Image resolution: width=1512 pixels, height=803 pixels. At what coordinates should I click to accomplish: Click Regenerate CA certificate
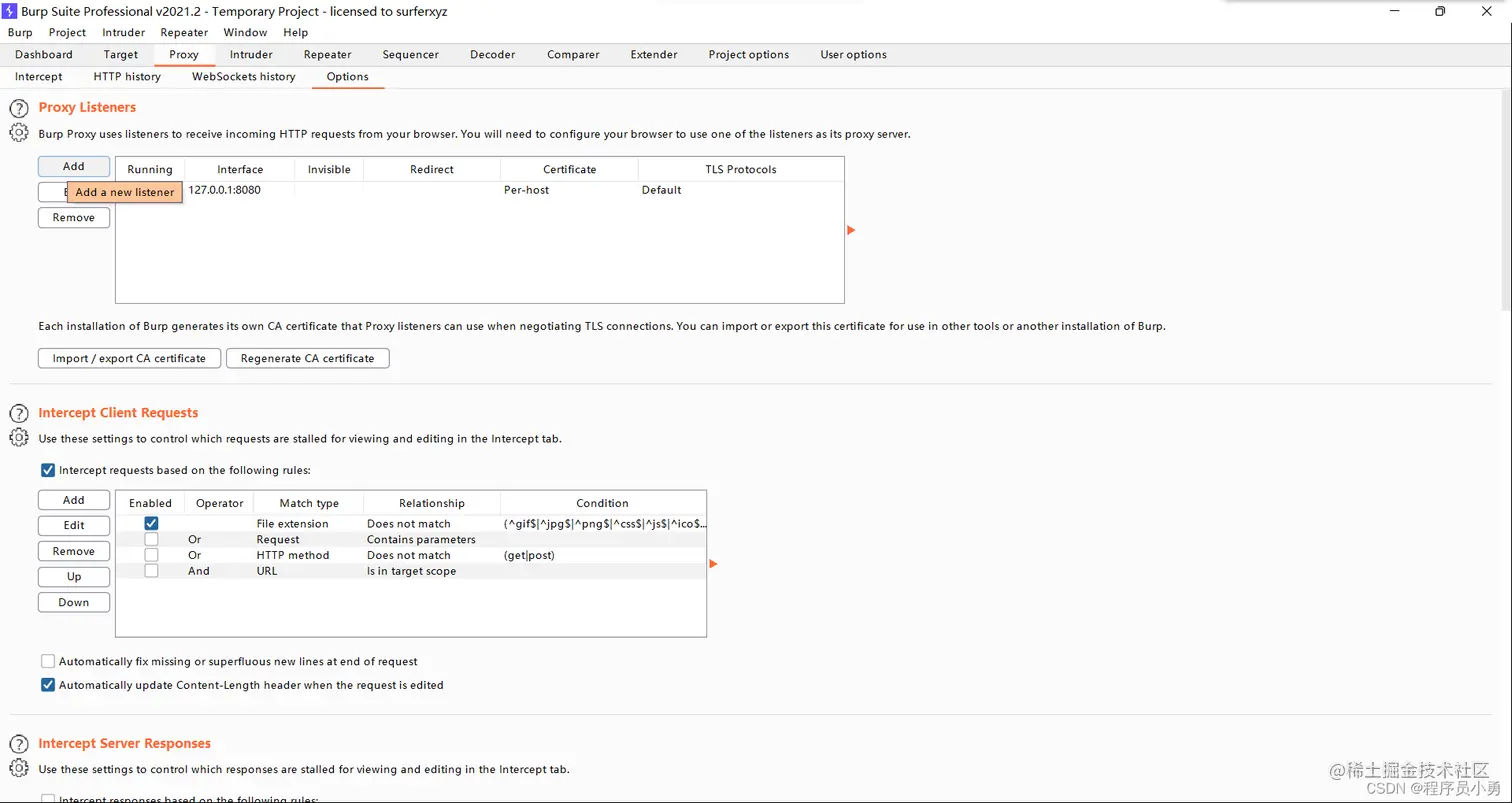(x=308, y=358)
